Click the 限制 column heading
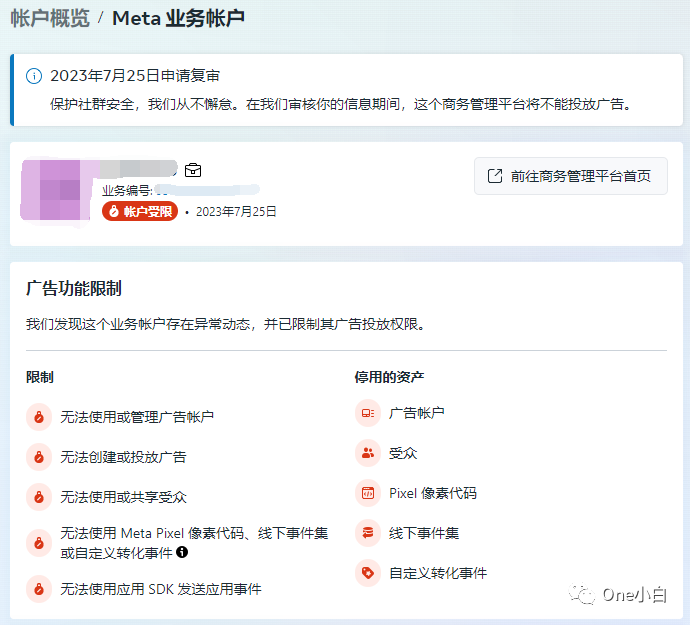 [x=40, y=377]
